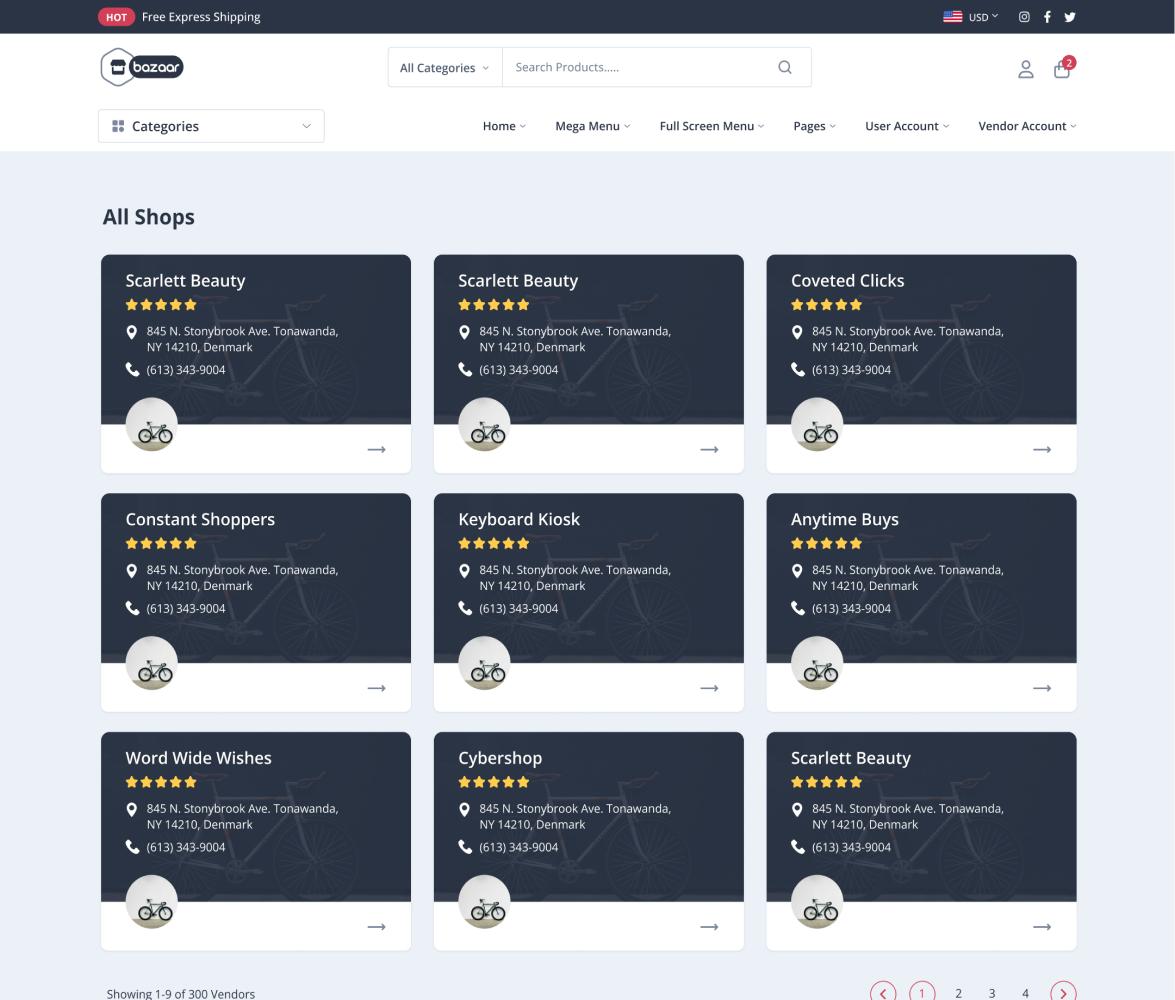
Task: Click the Bazaar logo
Action: [143, 67]
